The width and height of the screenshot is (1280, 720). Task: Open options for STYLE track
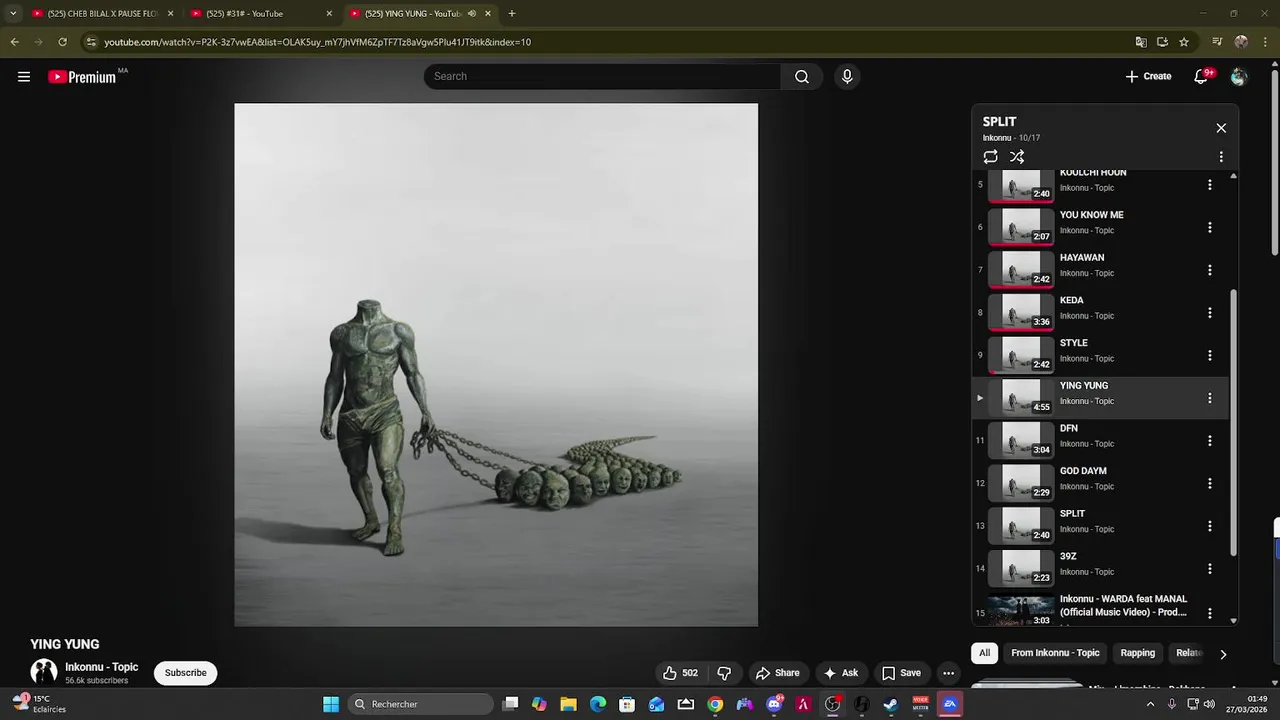[1209, 356]
